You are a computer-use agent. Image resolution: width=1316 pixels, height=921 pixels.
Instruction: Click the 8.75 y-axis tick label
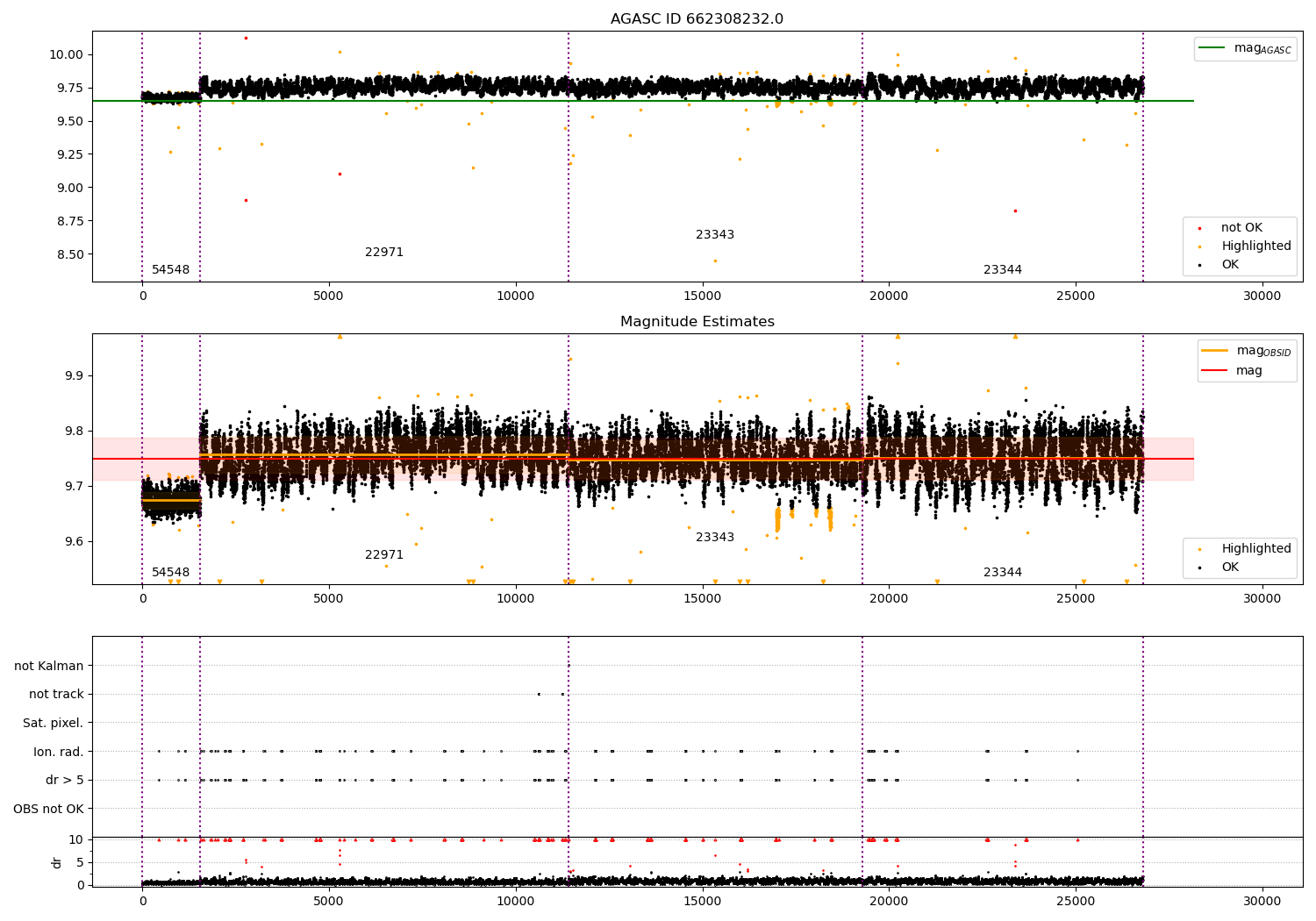pos(71,221)
